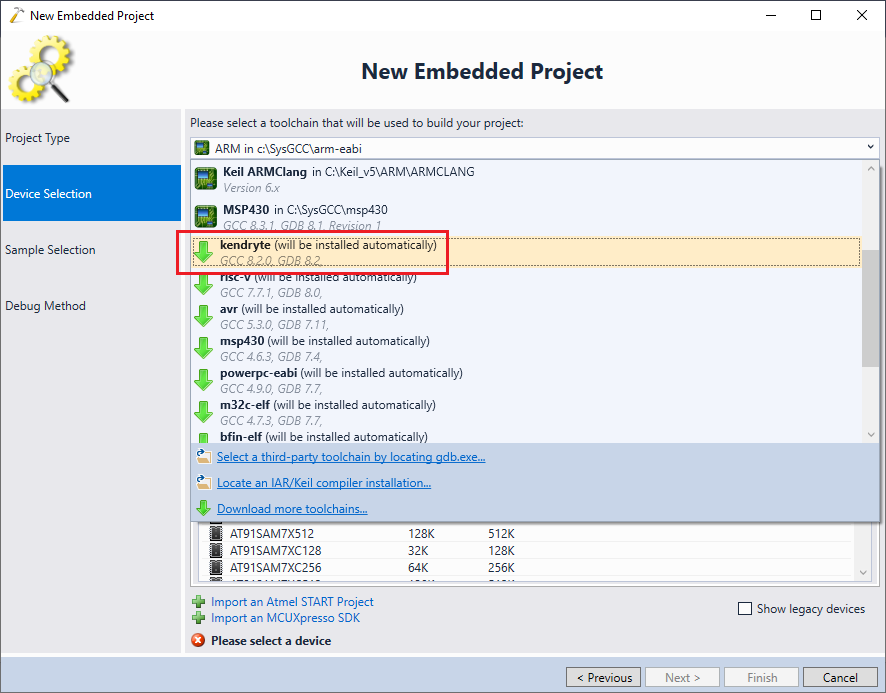Viewport: 886px width, 693px height.
Task: Click the 128K value for AT91SAM7X512
Action: 421,534
